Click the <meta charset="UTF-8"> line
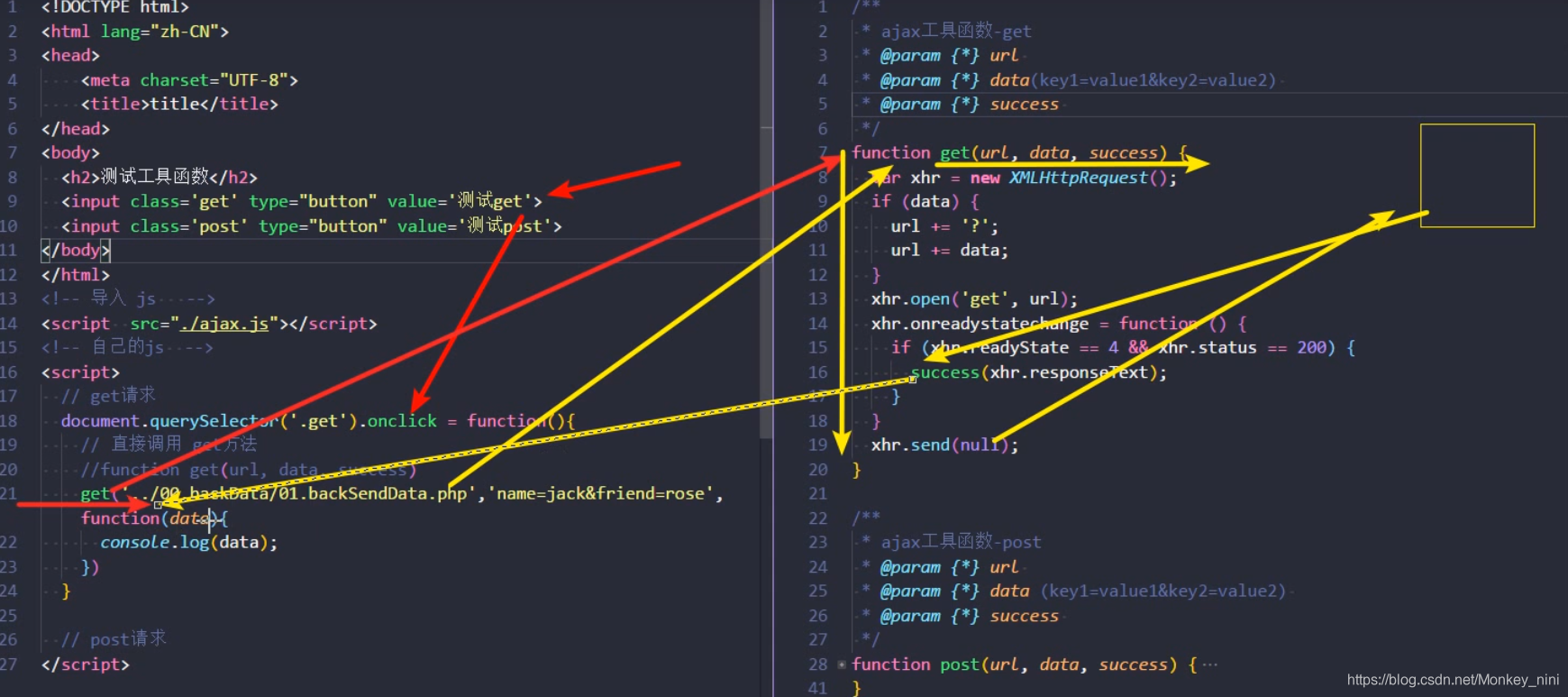 189,80
